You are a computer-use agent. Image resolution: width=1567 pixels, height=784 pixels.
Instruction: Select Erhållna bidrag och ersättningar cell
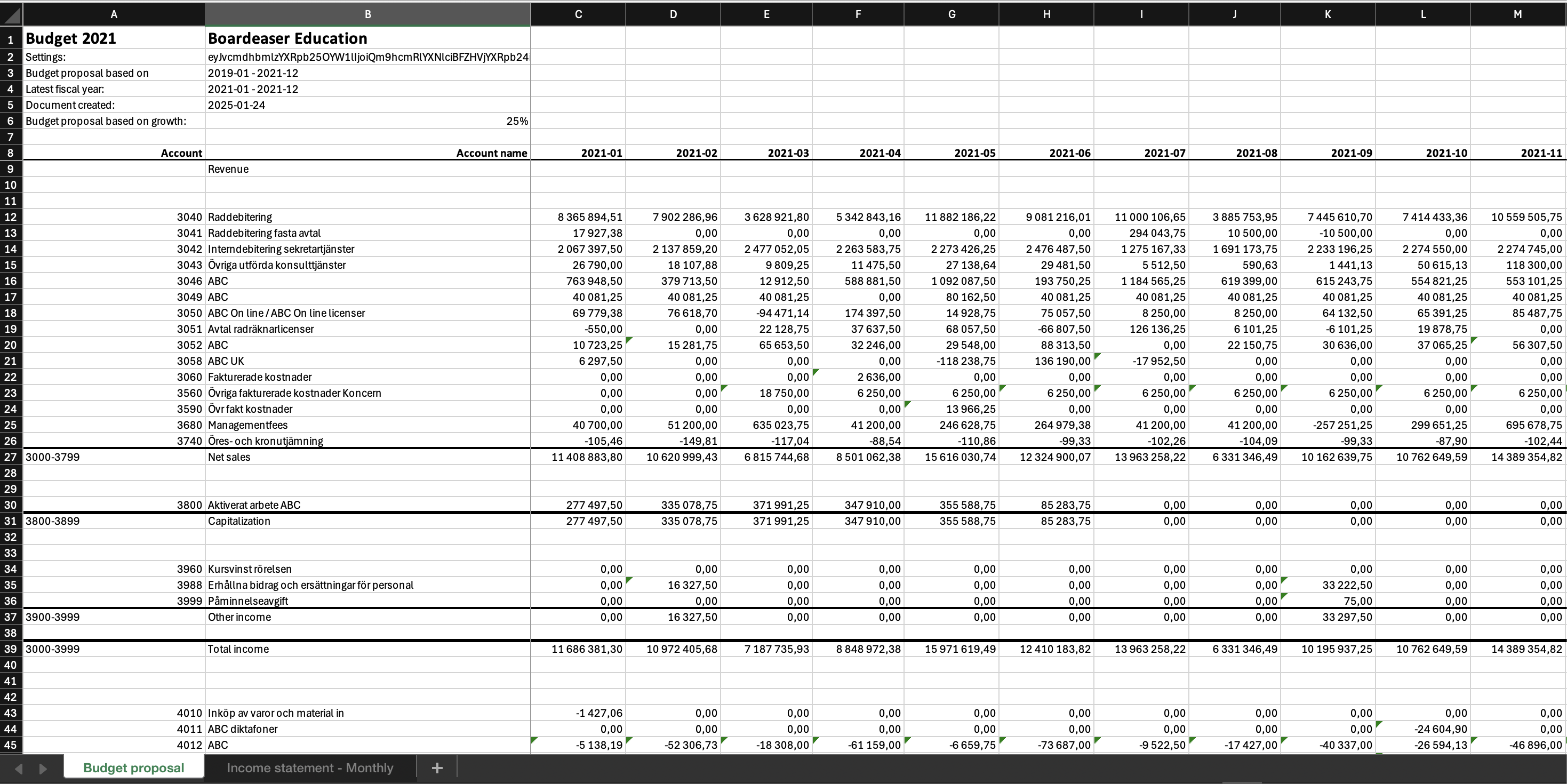(367, 585)
